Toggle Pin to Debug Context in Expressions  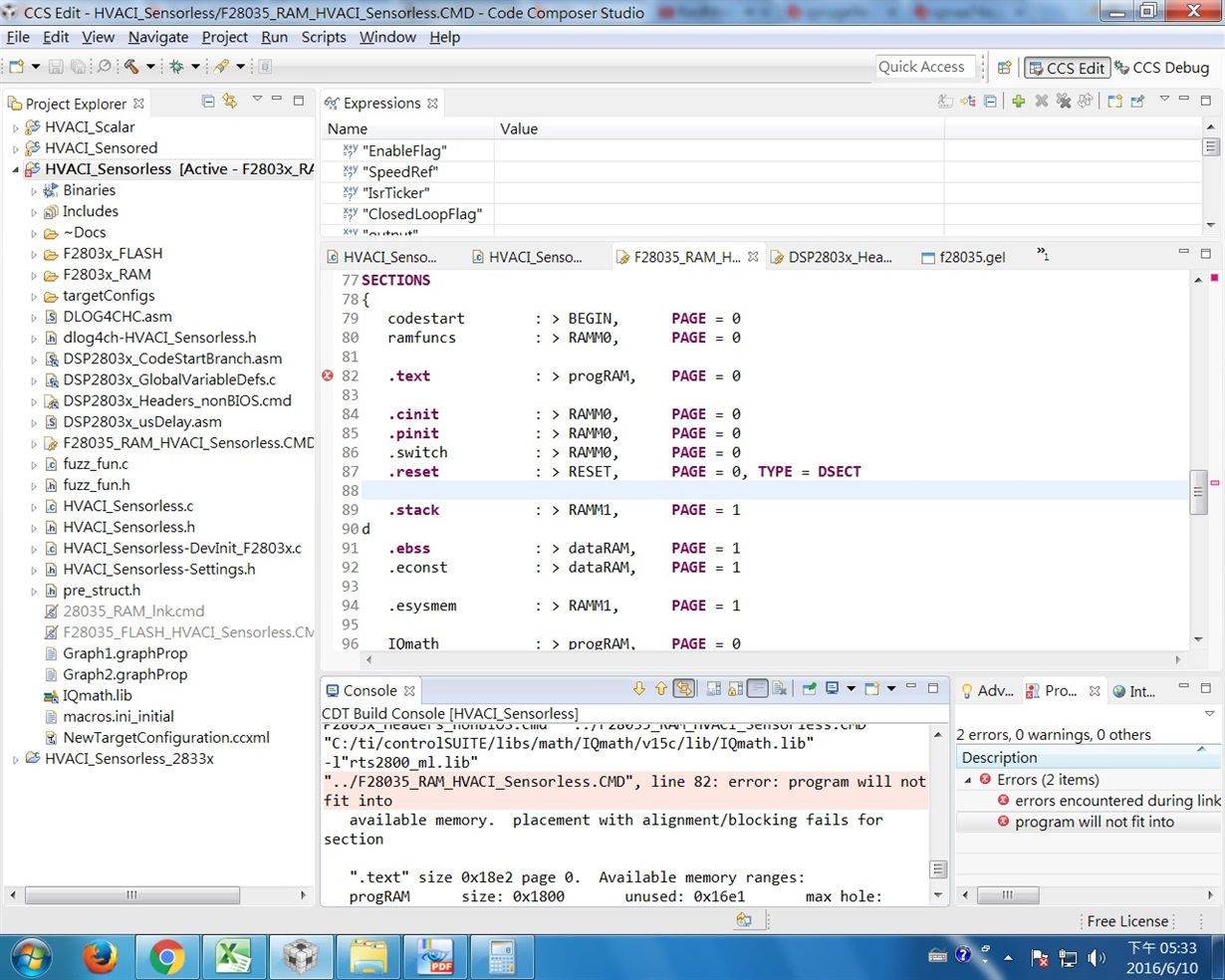point(1137,102)
